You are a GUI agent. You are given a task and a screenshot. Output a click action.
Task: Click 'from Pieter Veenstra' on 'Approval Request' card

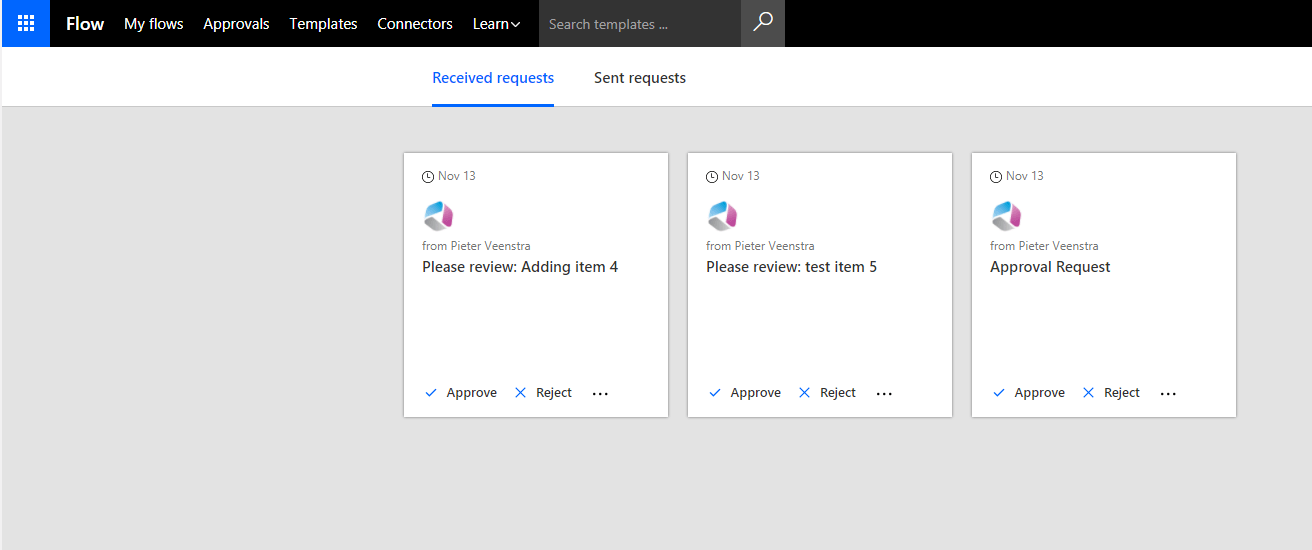[x=1044, y=246]
